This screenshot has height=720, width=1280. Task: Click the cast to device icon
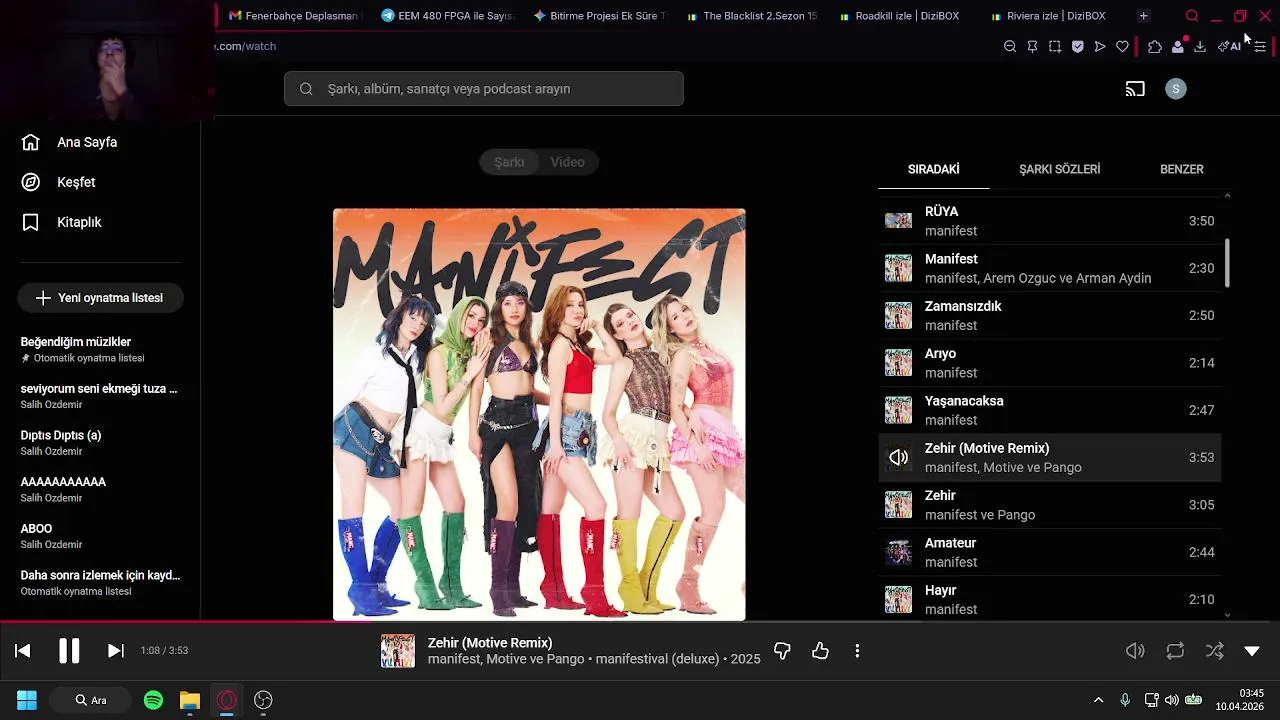pos(1135,89)
